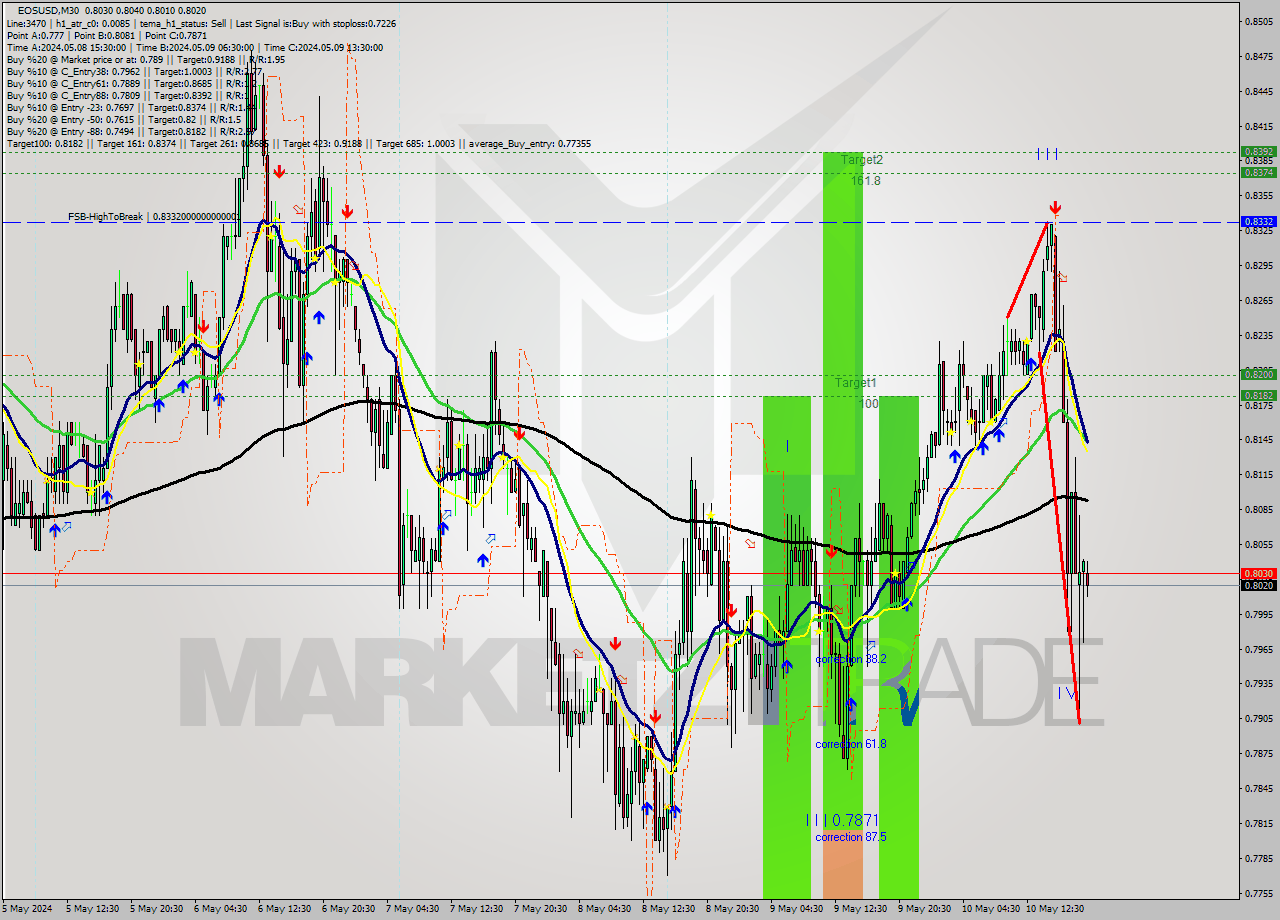Image resolution: width=1280 pixels, height=920 pixels.
Task: Click the EOSUSD,M30 symbol title
Action: tap(51, 10)
